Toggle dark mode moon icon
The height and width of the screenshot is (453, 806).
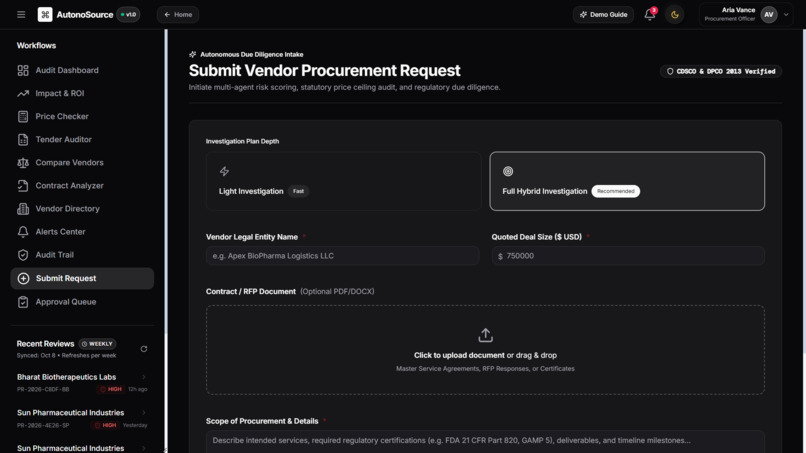click(x=674, y=14)
